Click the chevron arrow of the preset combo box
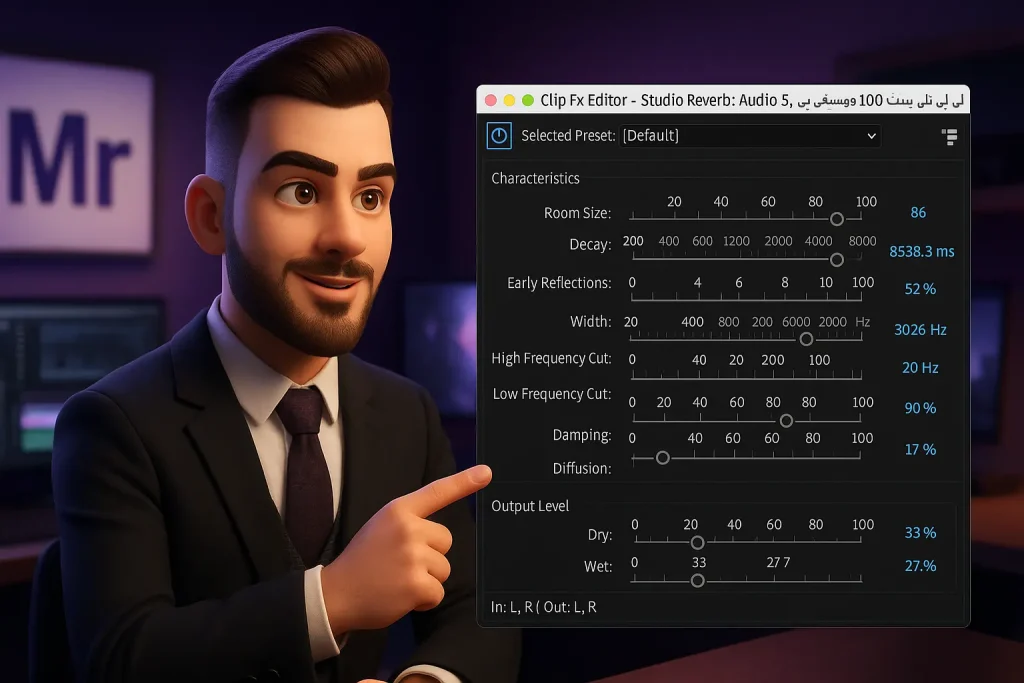This screenshot has width=1024, height=683. [x=871, y=136]
